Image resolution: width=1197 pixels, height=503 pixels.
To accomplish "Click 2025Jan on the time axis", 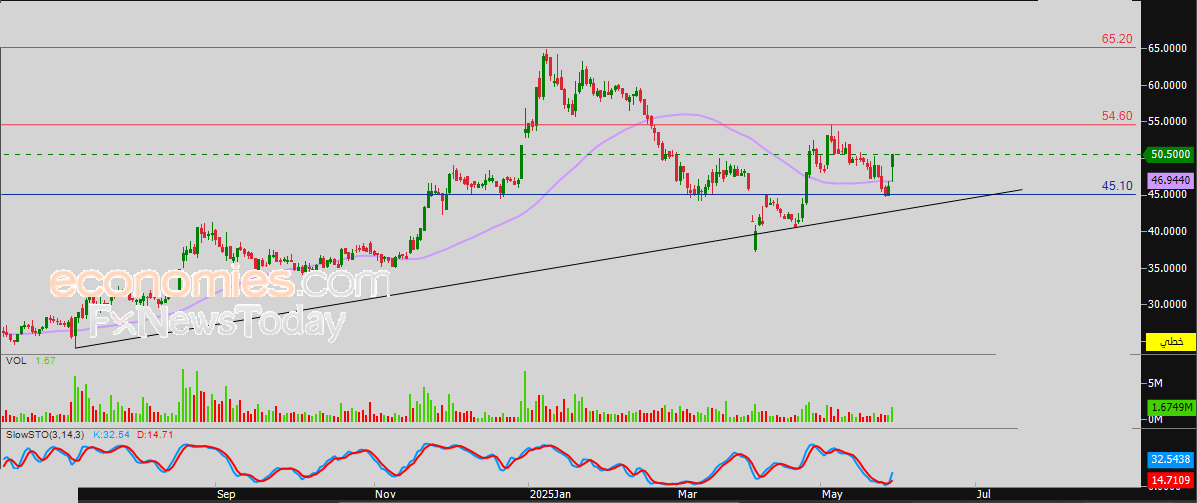I will [x=550, y=495].
